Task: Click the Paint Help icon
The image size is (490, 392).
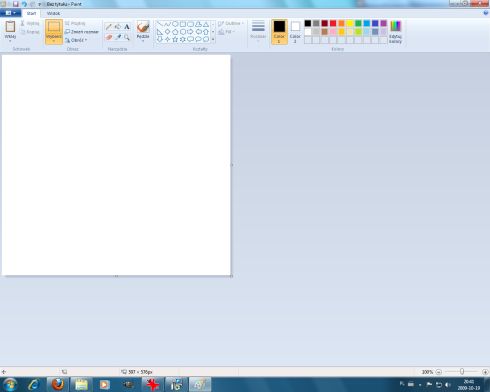Action: pos(486,13)
